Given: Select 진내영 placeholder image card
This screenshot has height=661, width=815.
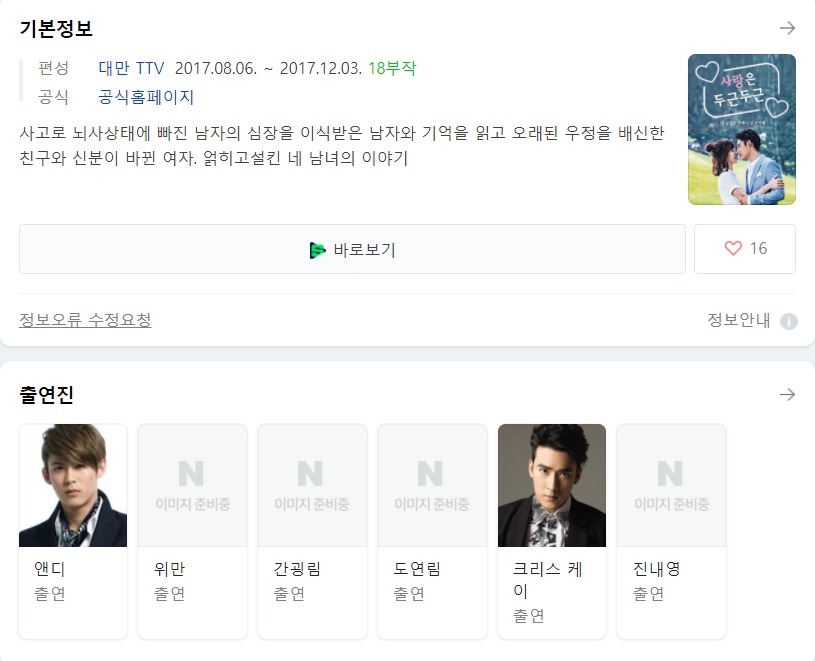Looking at the screenshot, I should 671,485.
